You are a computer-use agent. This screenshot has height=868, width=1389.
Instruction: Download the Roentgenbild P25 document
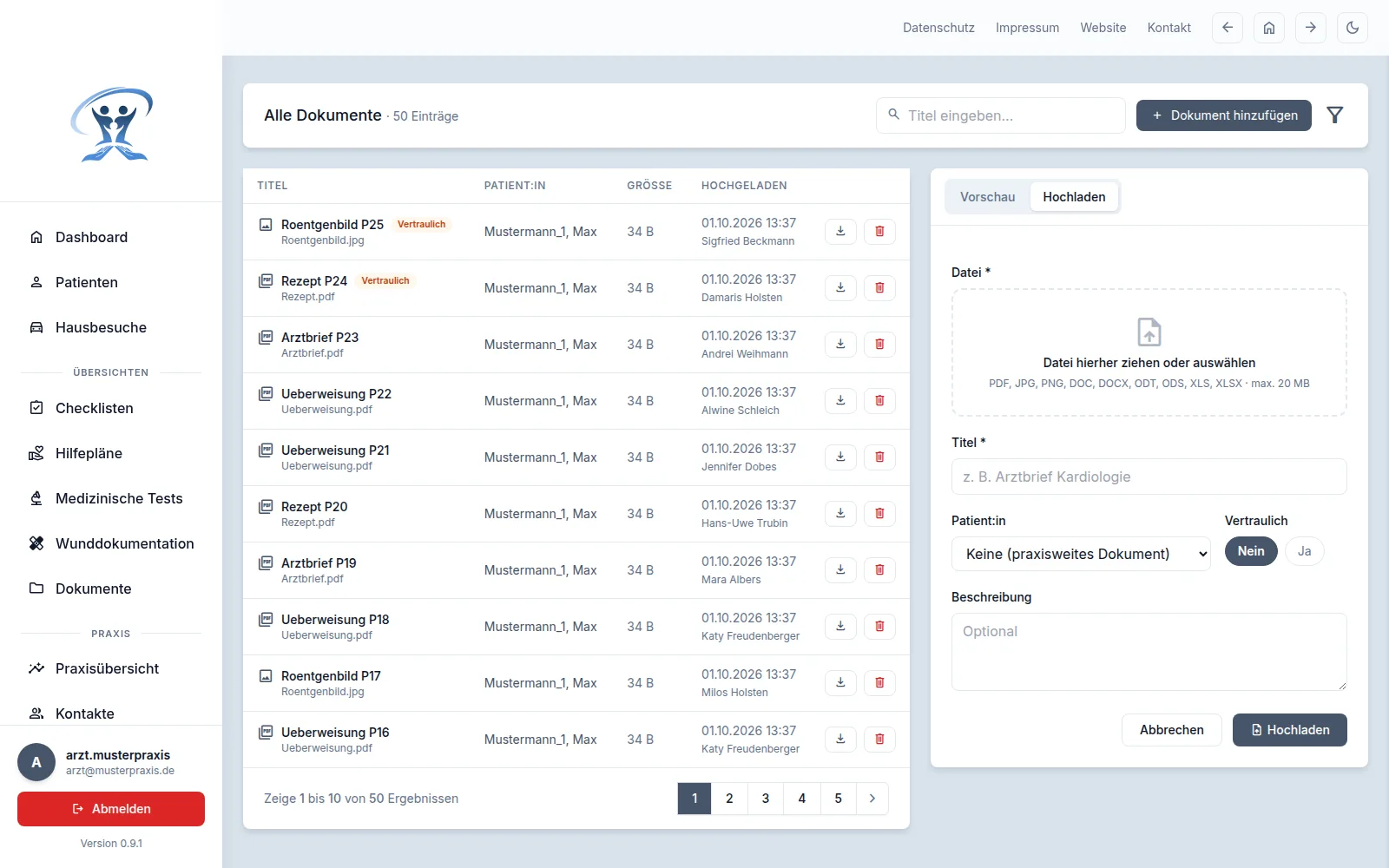pyautogui.click(x=840, y=232)
